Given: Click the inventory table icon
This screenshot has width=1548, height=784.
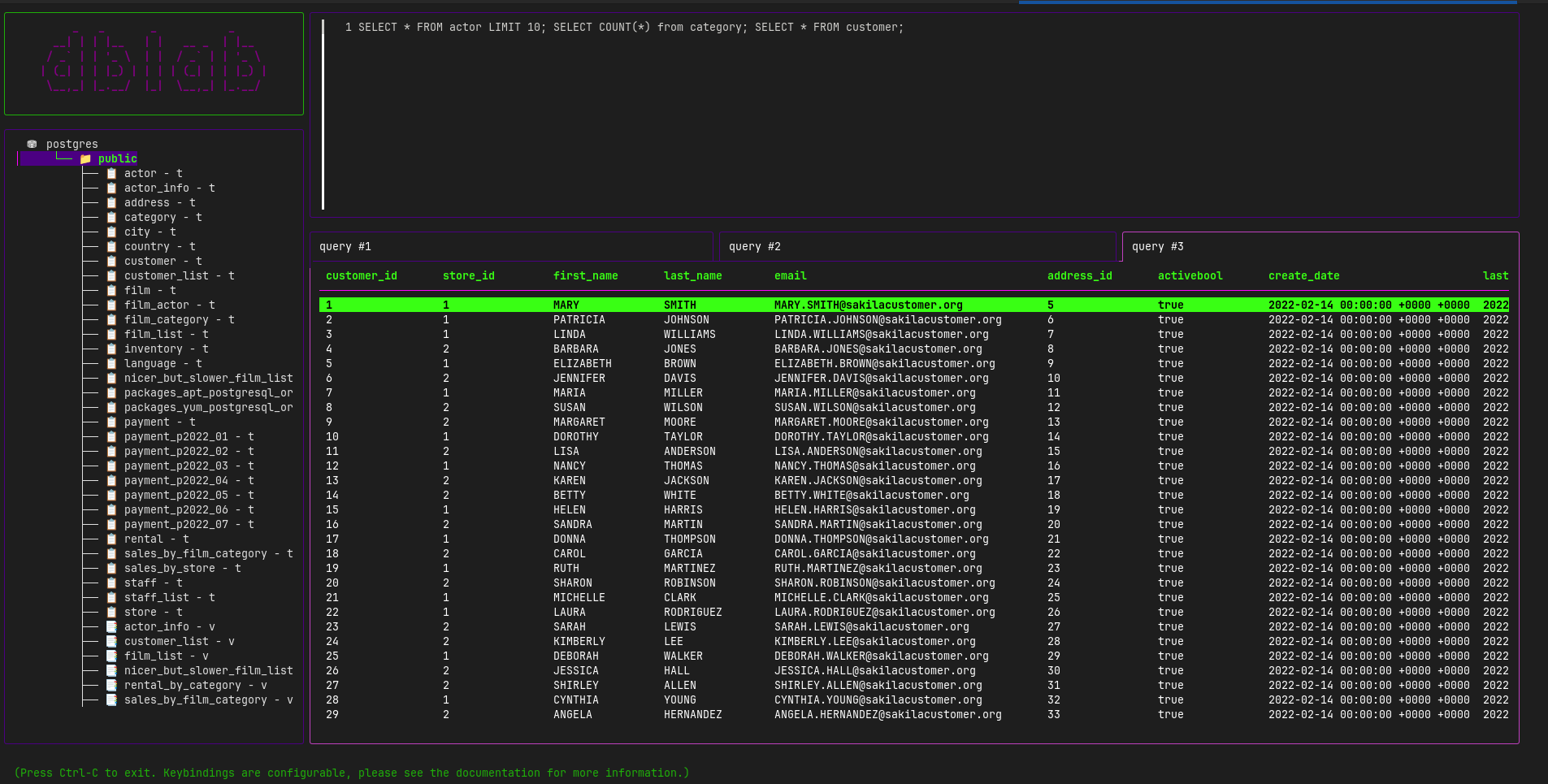Looking at the screenshot, I should [111, 349].
